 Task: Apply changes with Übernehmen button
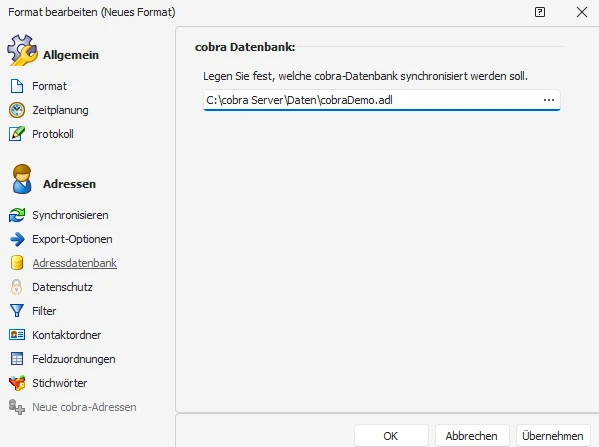[x=553, y=436]
